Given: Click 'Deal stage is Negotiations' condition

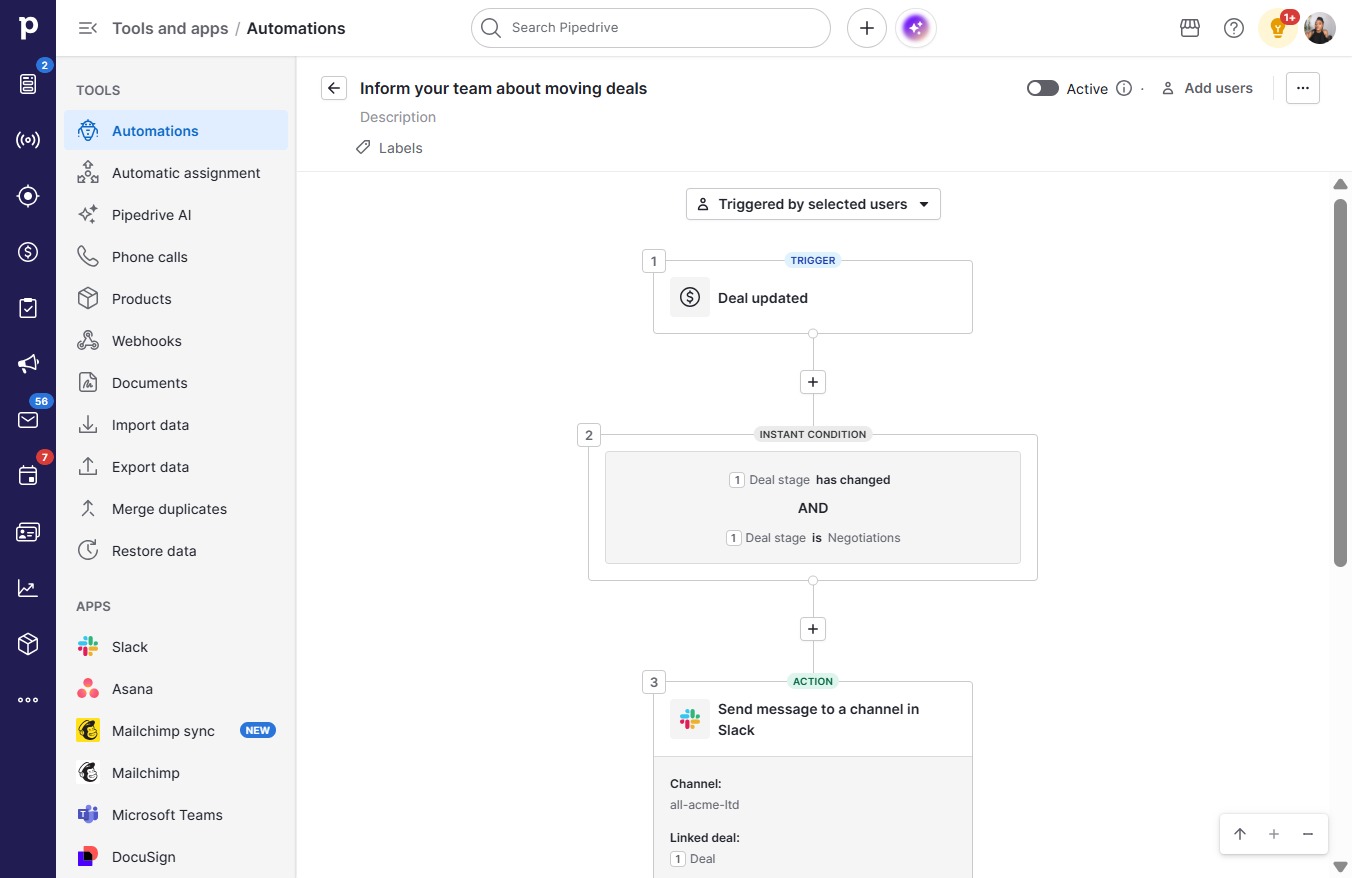Looking at the screenshot, I should pos(813,538).
